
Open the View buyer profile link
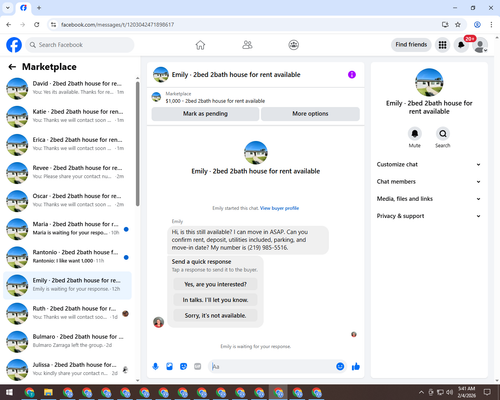point(279,208)
